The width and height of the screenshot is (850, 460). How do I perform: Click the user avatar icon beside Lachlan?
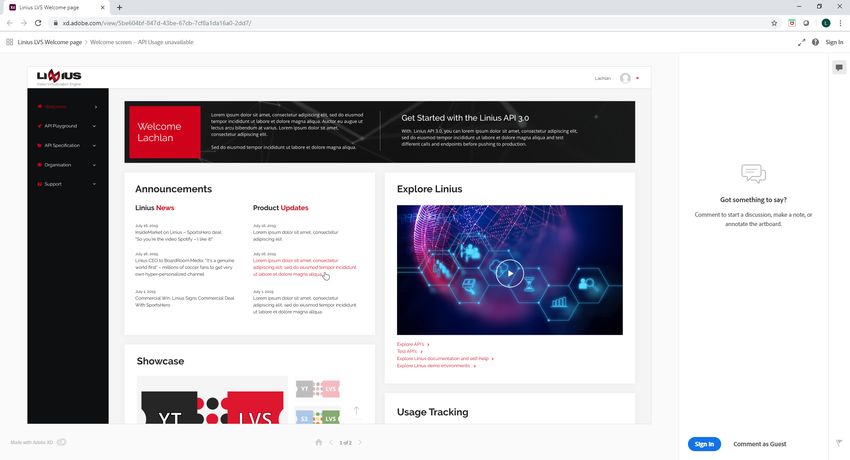point(625,78)
